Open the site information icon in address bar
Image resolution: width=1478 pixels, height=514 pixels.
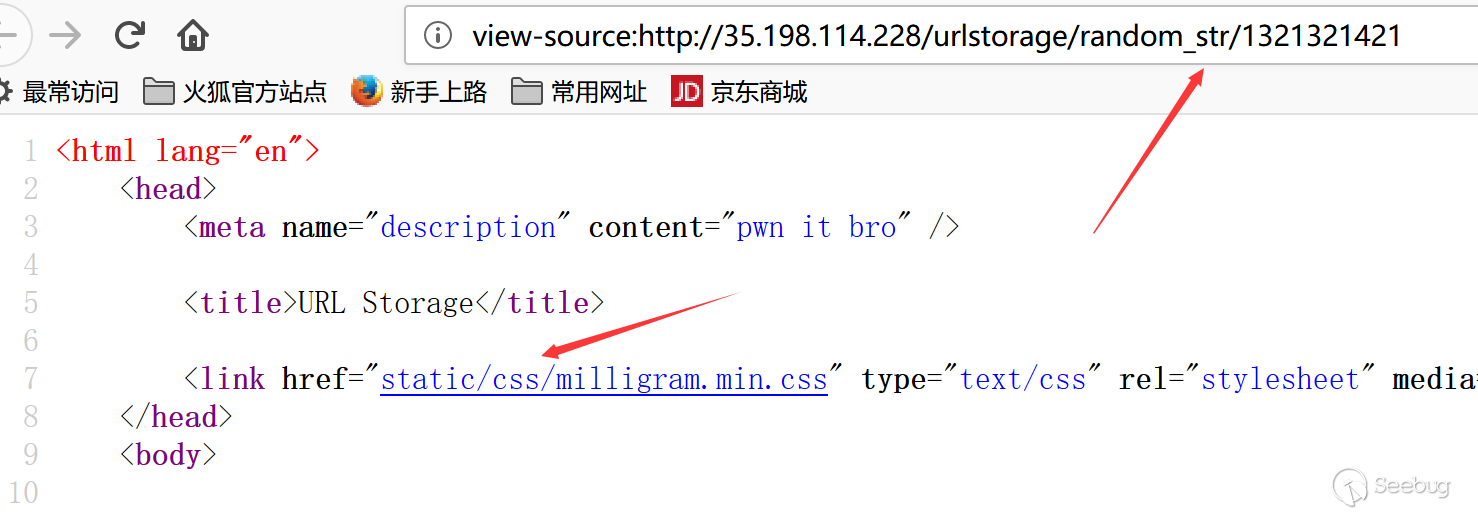[x=438, y=37]
